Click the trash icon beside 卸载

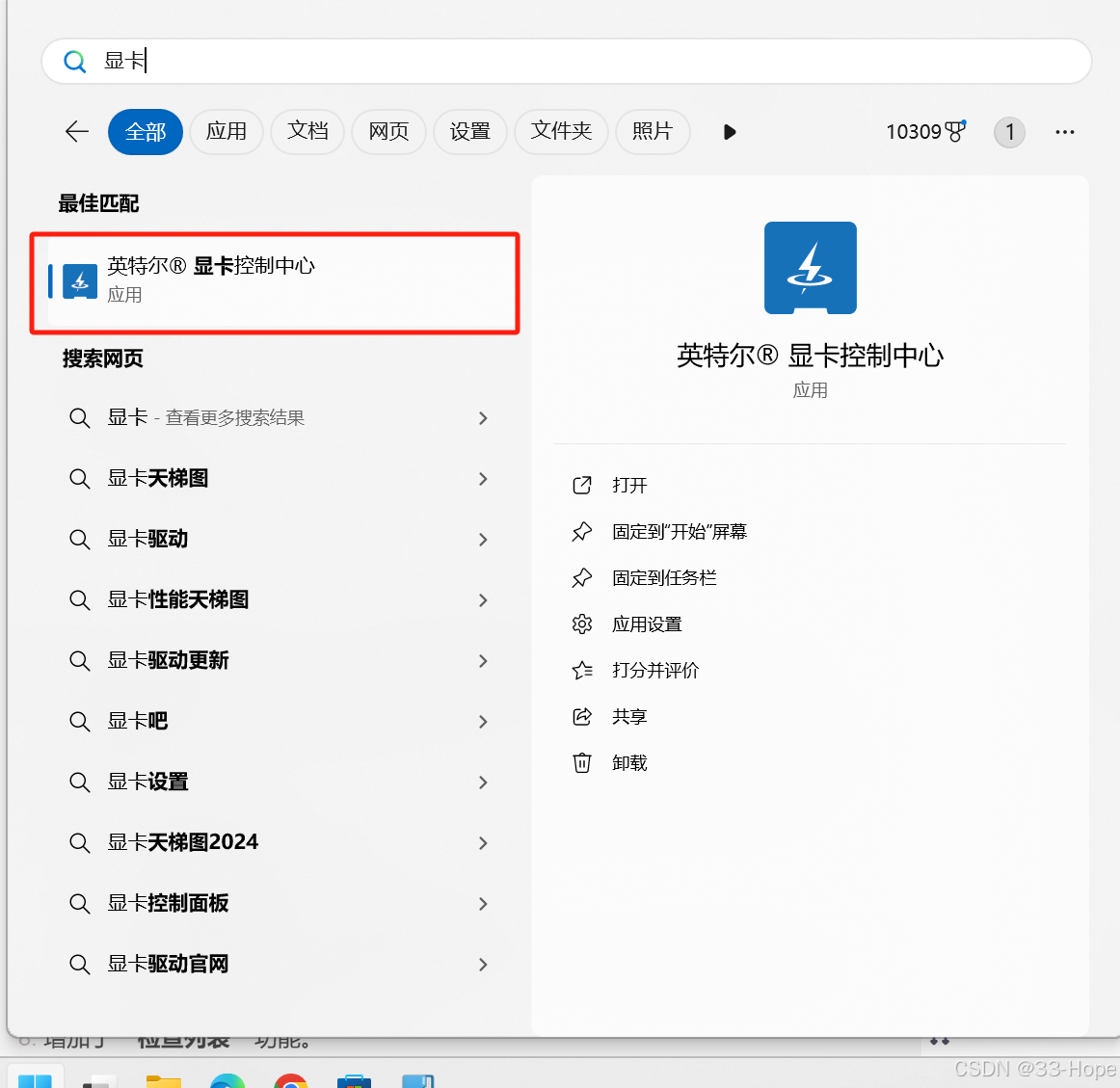pos(582,763)
